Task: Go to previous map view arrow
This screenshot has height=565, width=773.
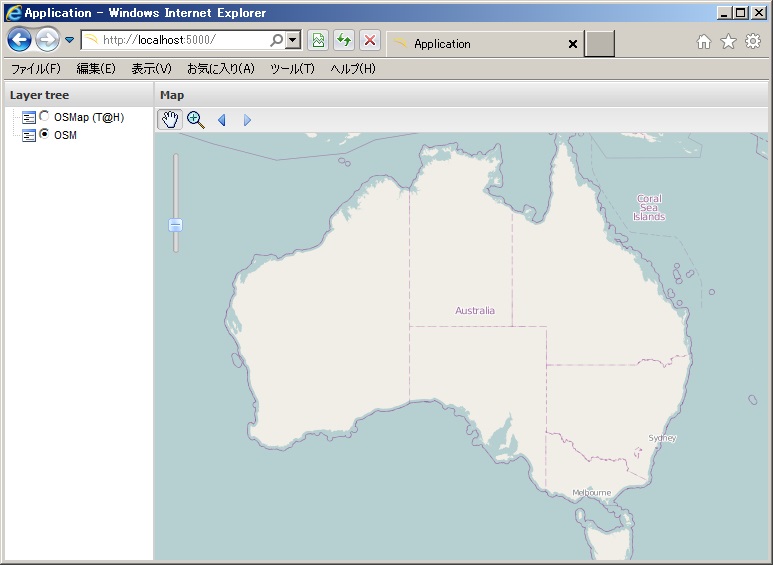Action: pyautogui.click(x=221, y=120)
